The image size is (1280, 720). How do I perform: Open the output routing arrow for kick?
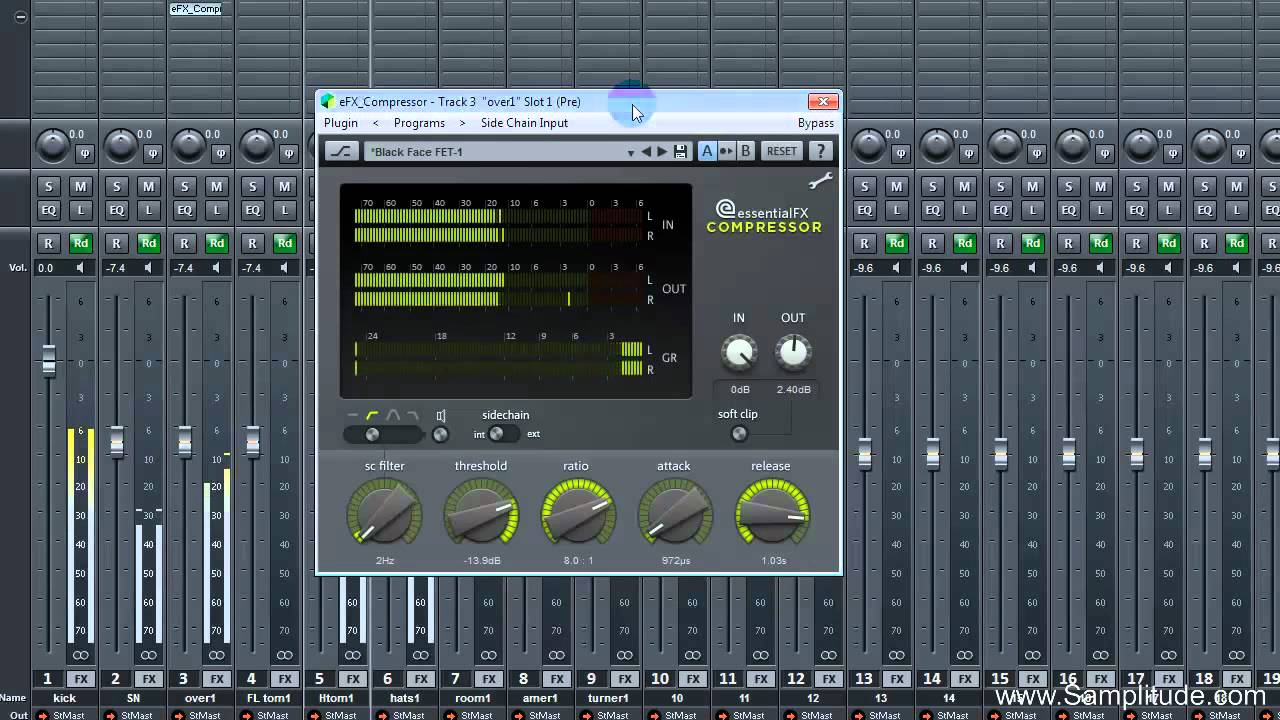[41, 714]
